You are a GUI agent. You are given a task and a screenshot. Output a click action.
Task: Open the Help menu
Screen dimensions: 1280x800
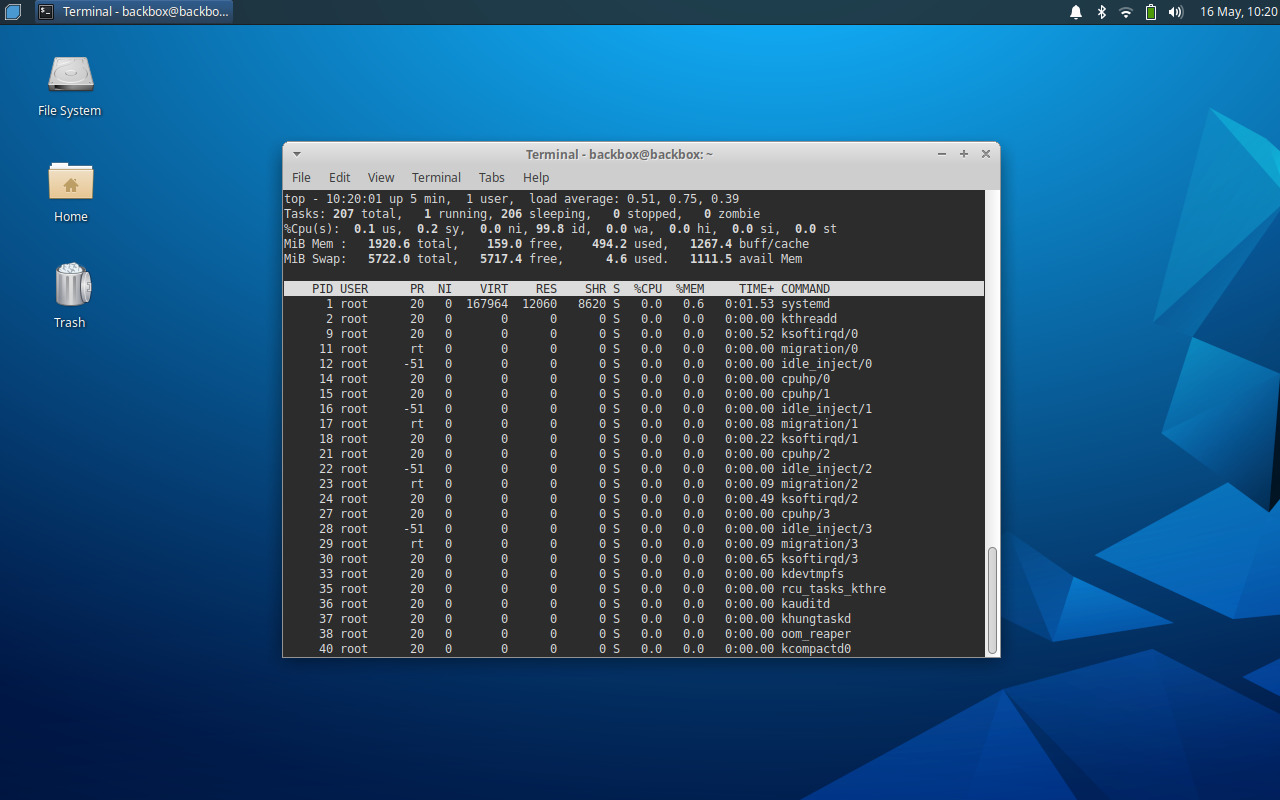(536, 177)
